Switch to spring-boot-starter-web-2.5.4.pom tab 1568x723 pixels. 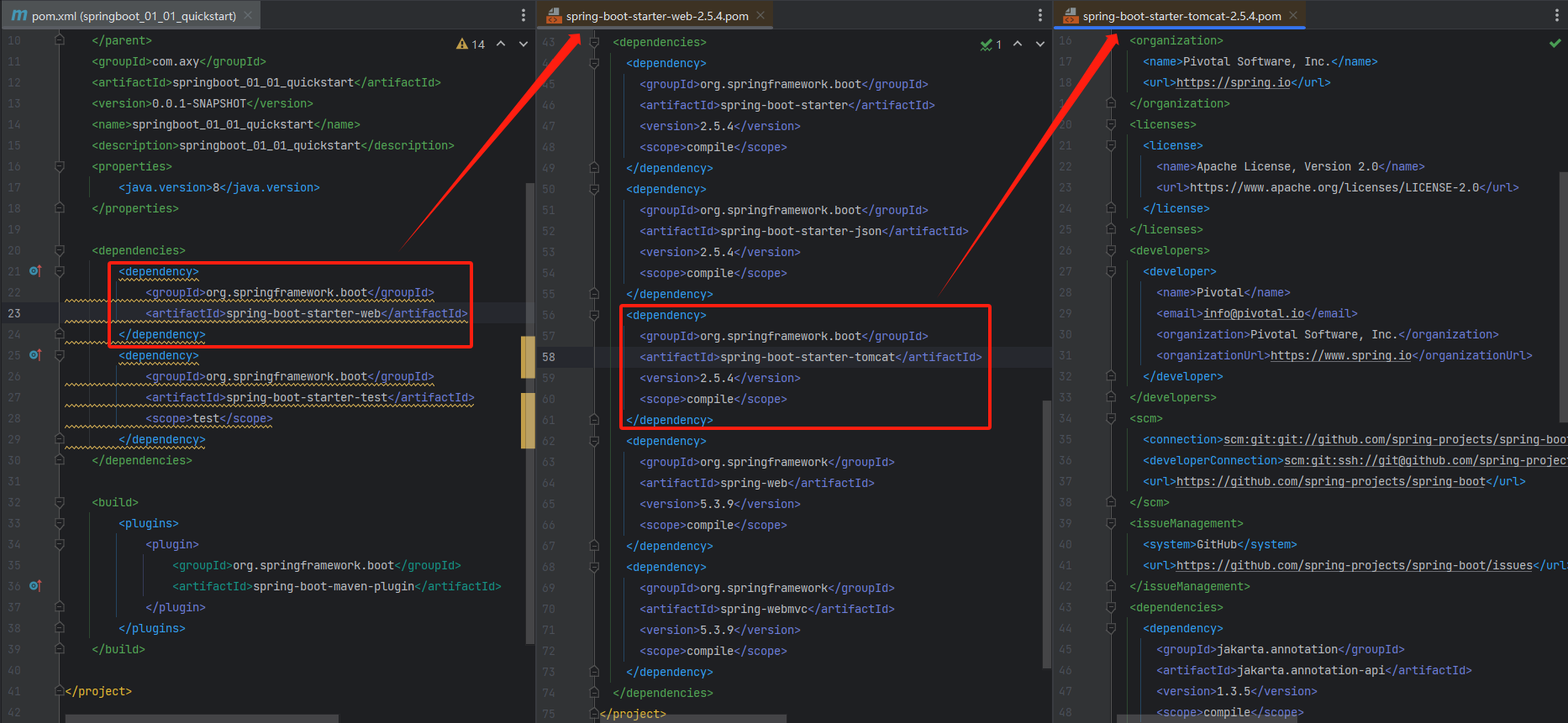pos(657,16)
